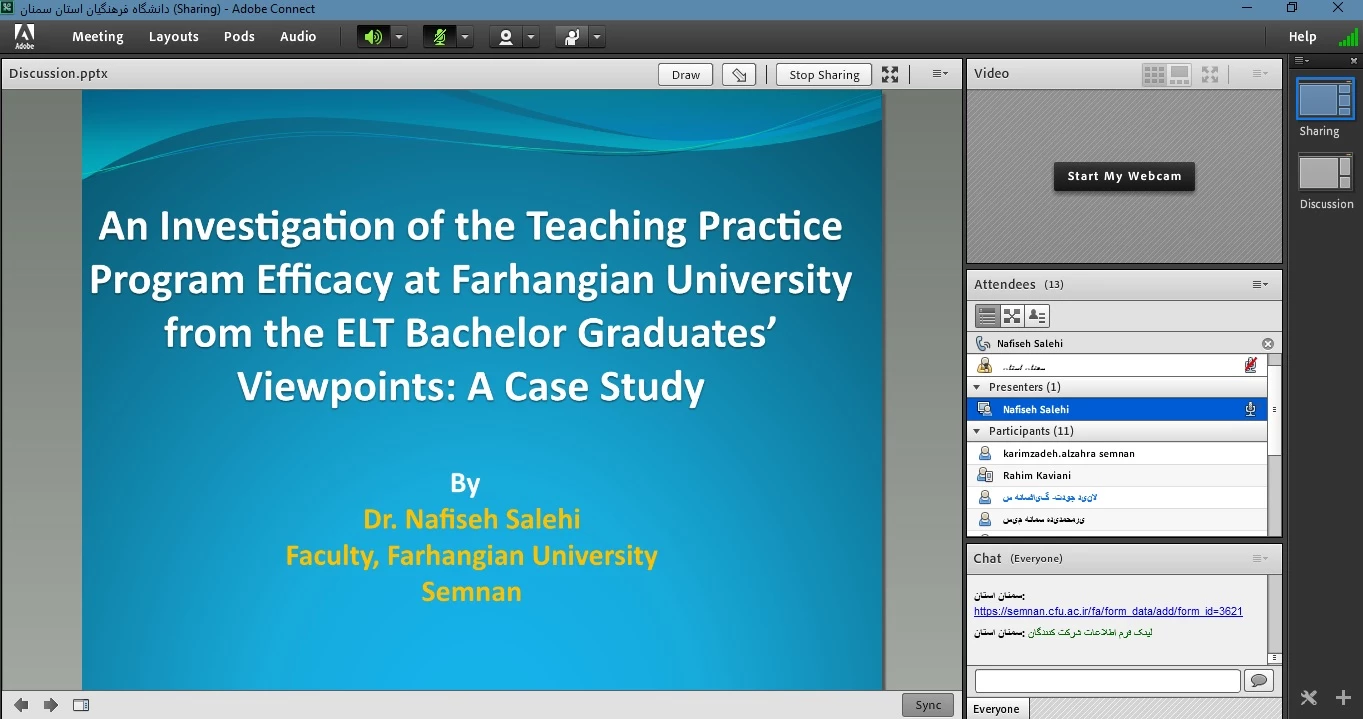
Task: Open the raise hand status dropdown arrow
Action: [x=597, y=37]
